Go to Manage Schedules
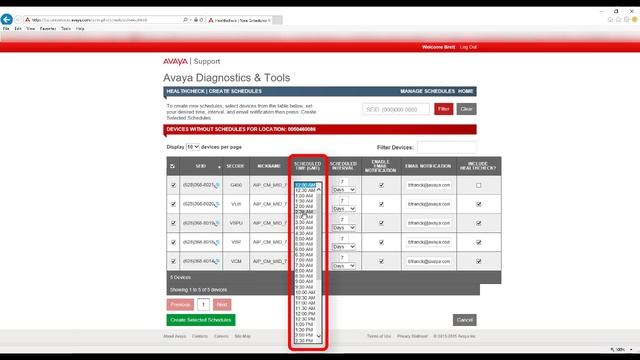Viewport: 640px width, 360px height. pyautogui.click(x=427, y=91)
